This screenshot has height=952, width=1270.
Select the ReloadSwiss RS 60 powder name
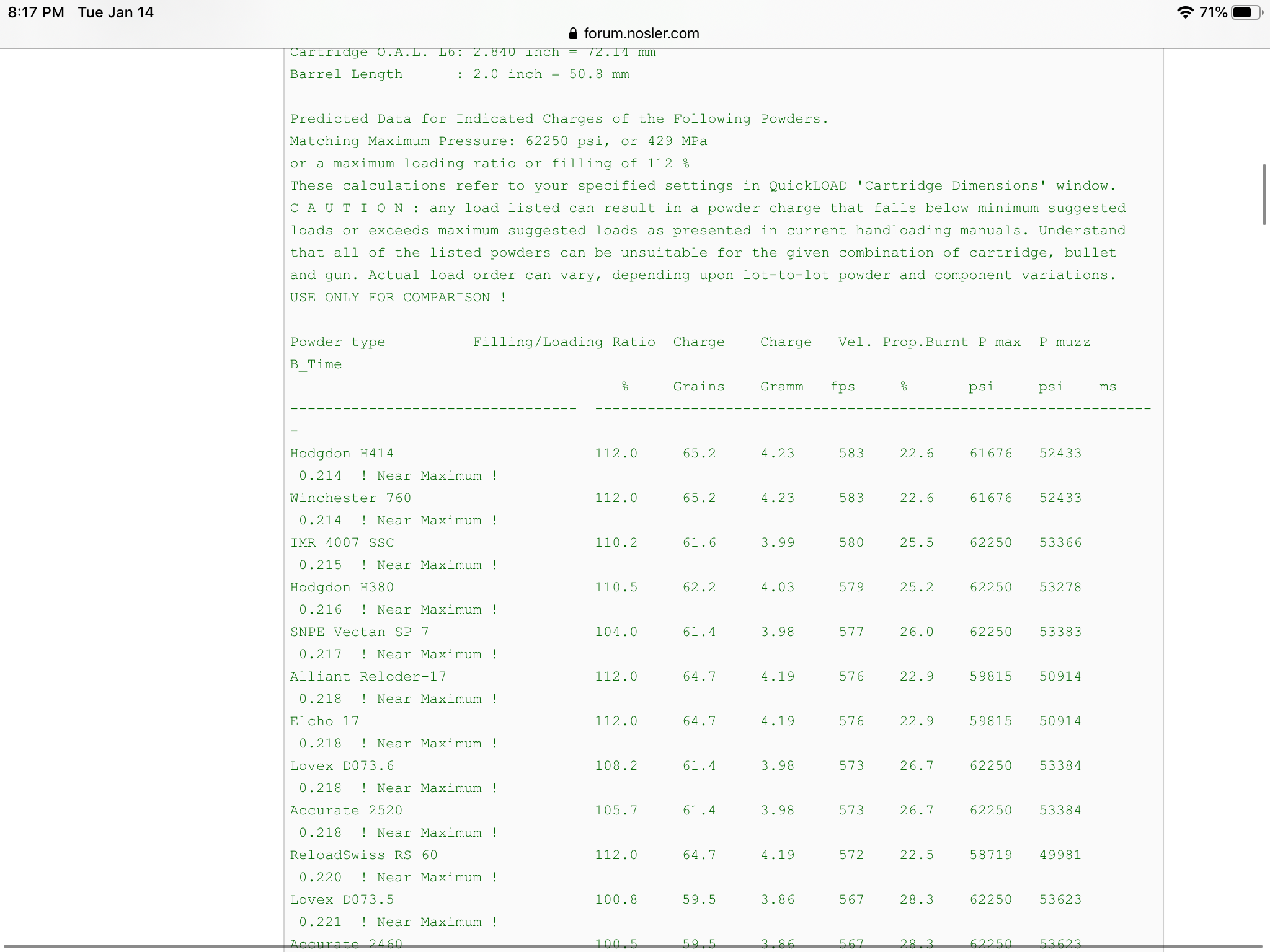[x=363, y=855]
